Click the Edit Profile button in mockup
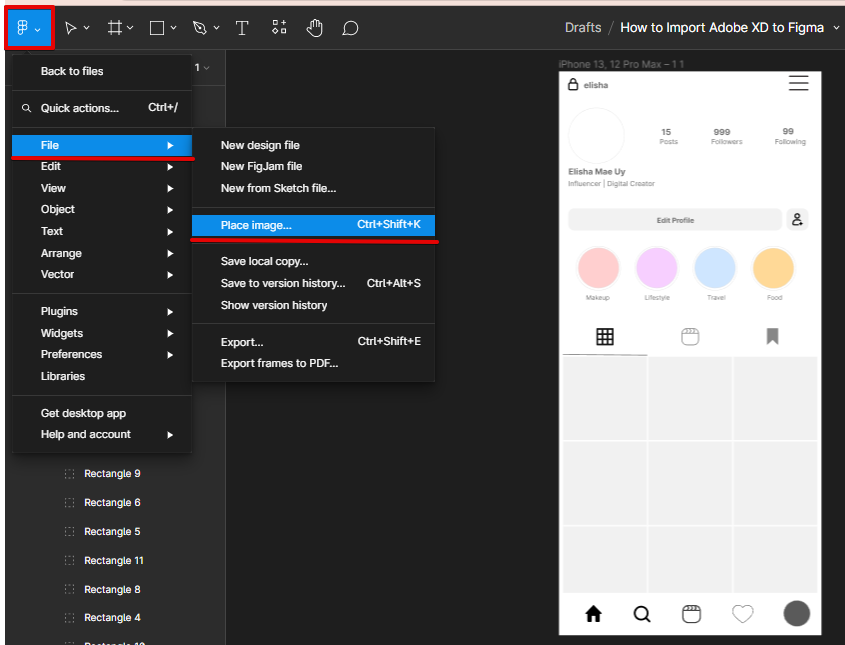The height and width of the screenshot is (645, 845). click(x=675, y=220)
